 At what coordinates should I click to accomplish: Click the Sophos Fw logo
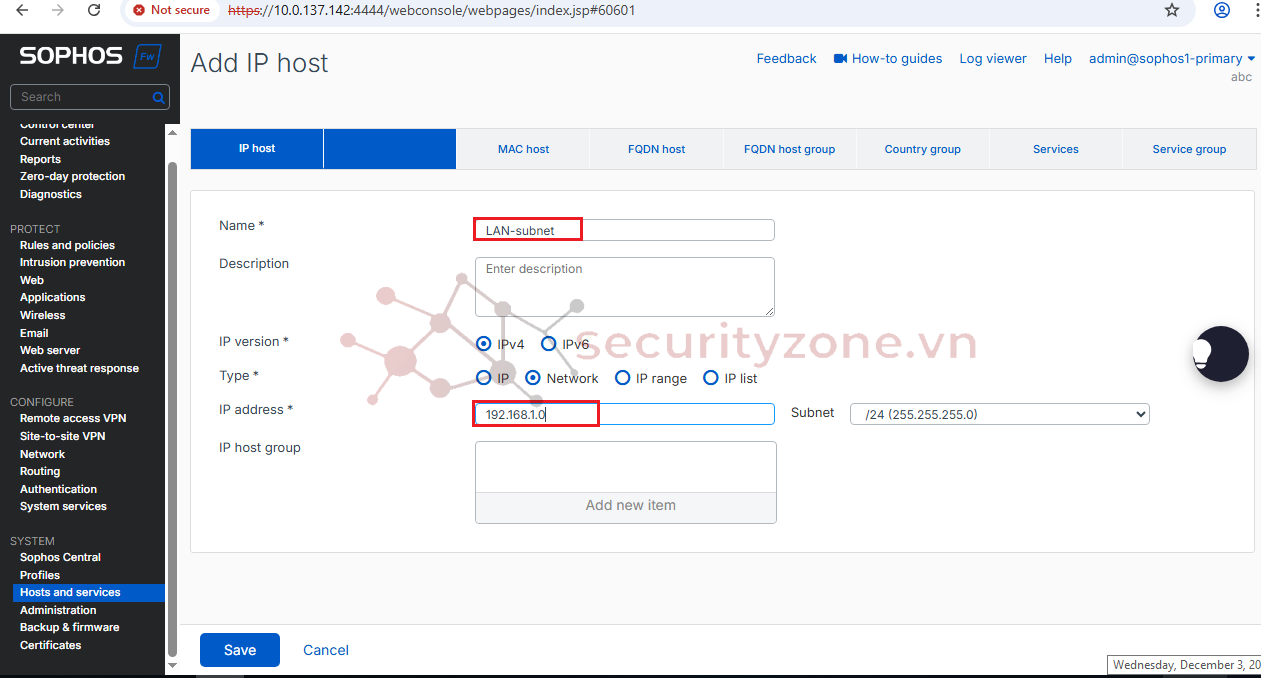pyautogui.click(x=89, y=56)
